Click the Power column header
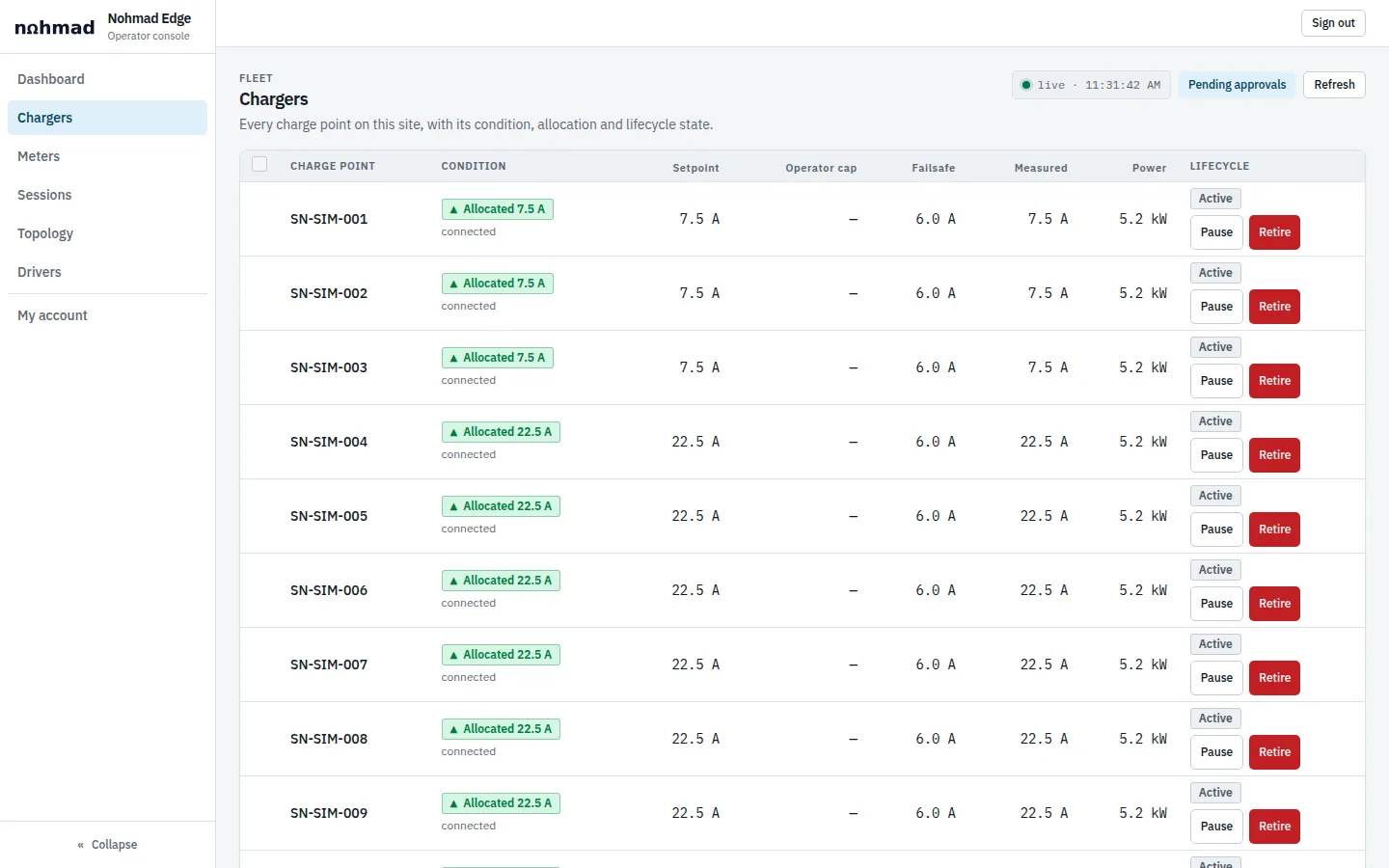 1149,168
